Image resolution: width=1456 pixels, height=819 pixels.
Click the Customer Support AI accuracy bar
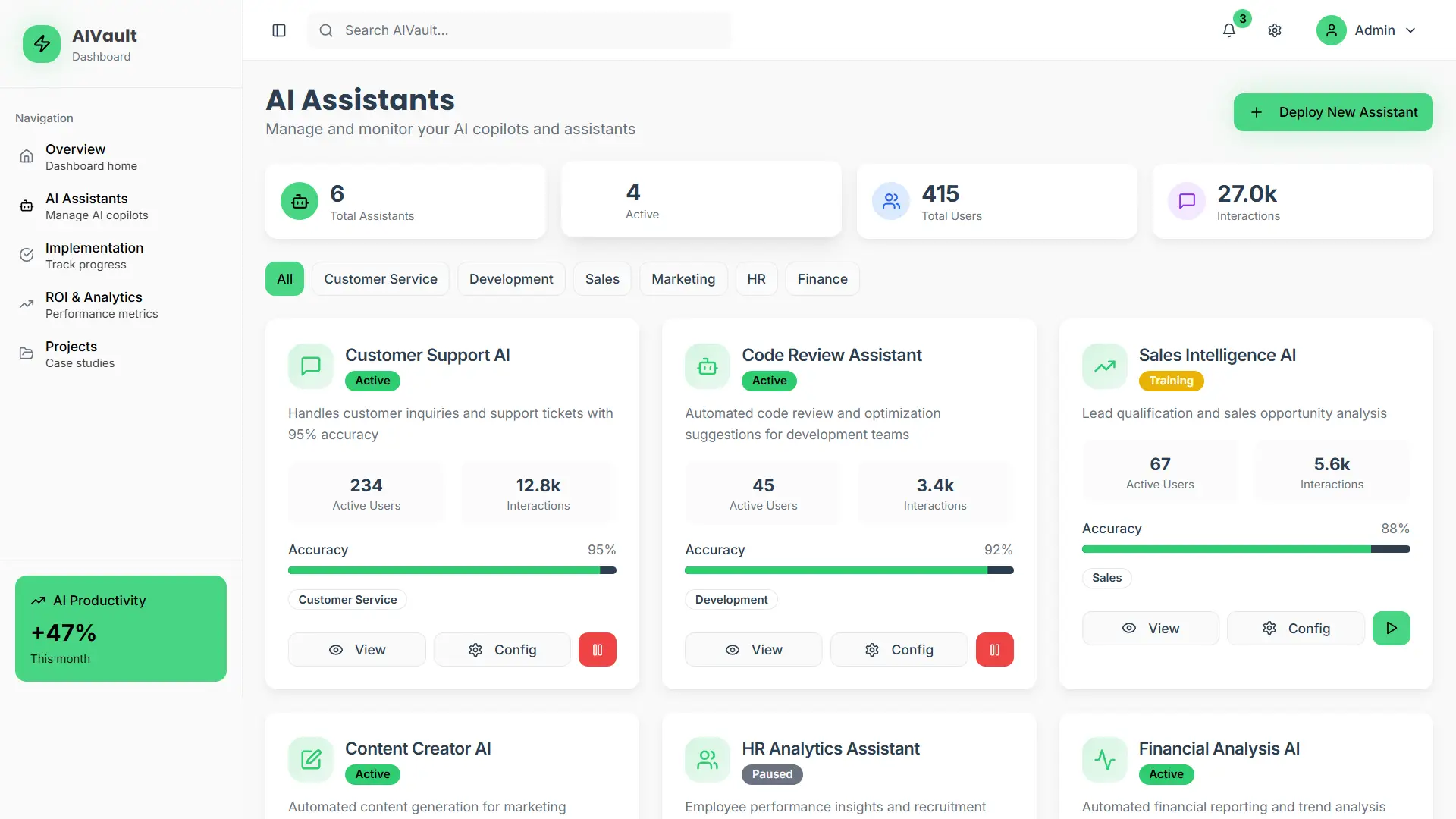coord(452,570)
